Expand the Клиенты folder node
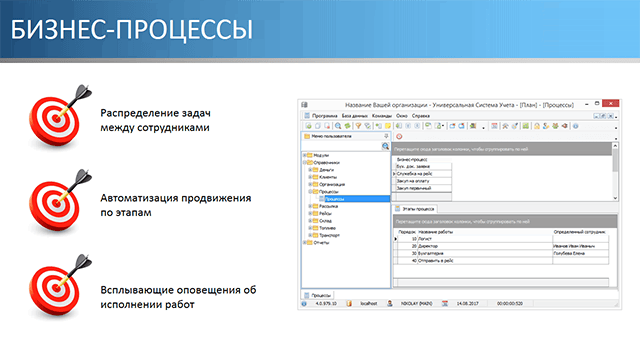The width and height of the screenshot is (640, 360). pos(310,177)
